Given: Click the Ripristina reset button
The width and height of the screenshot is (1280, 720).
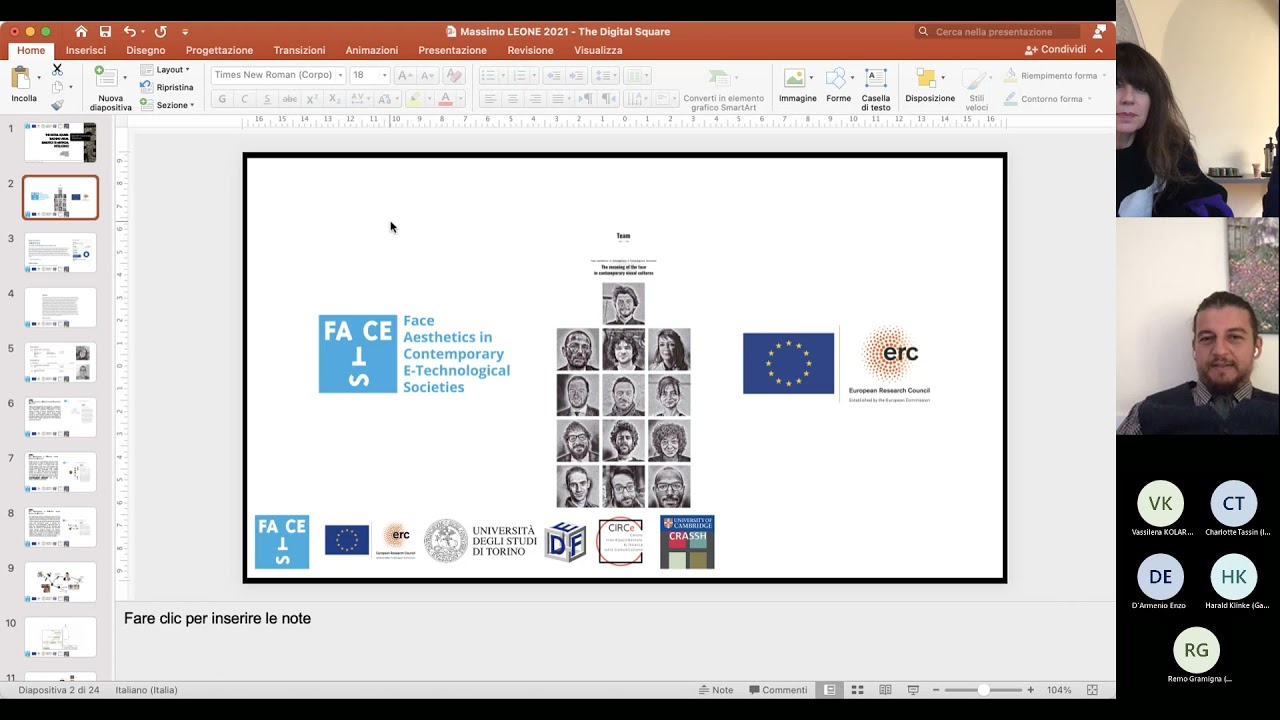Looking at the screenshot, I should (167, 87).
